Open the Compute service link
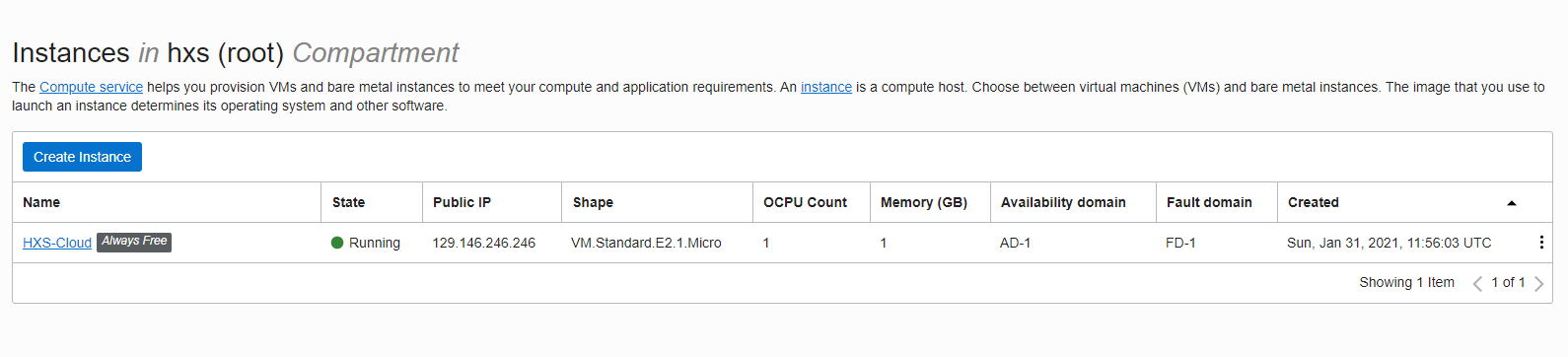The width and height of the screenshot is (1568, 357). coord(91,87)
